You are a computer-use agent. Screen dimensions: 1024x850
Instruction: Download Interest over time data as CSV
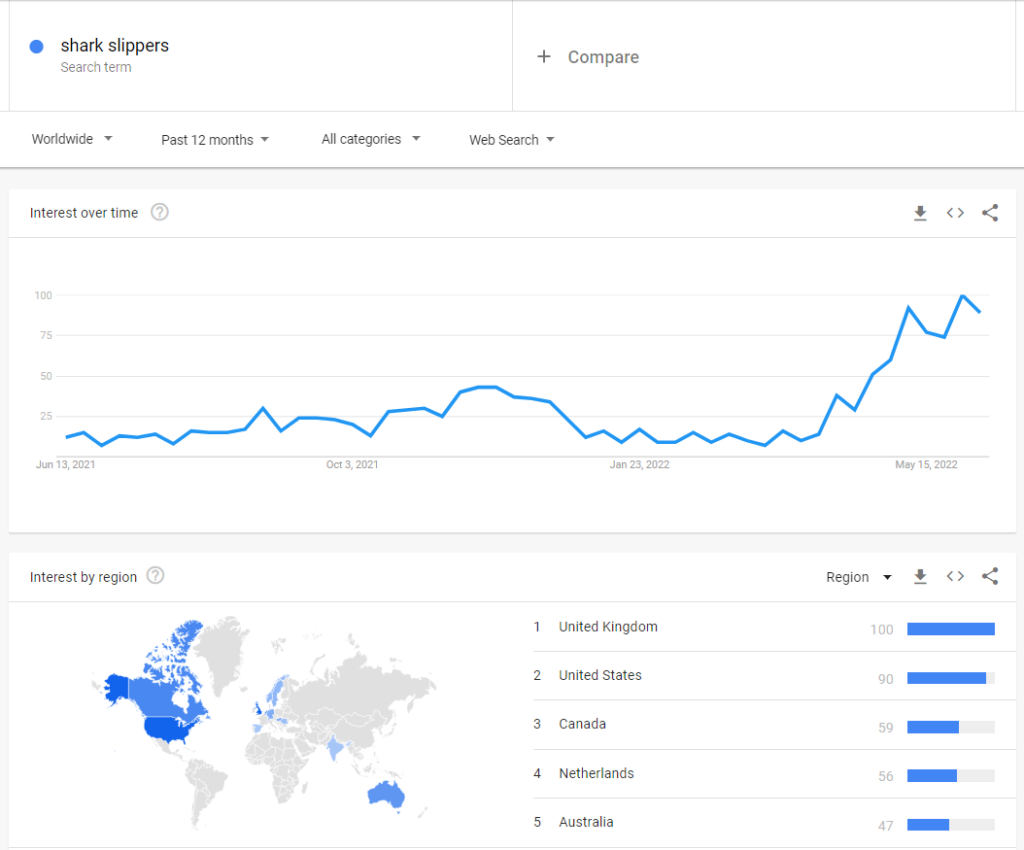tap(920, 213)
